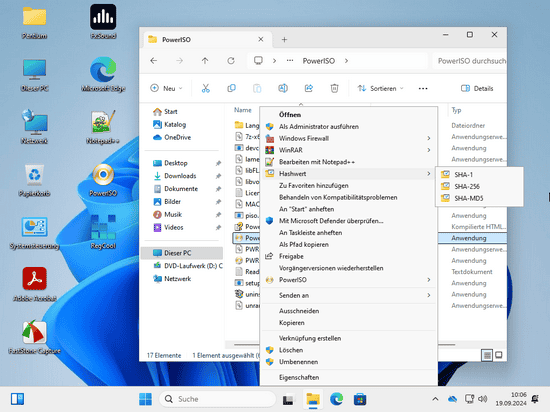Go back with the left arrow button
550x412 pixels.
point(154,61)
